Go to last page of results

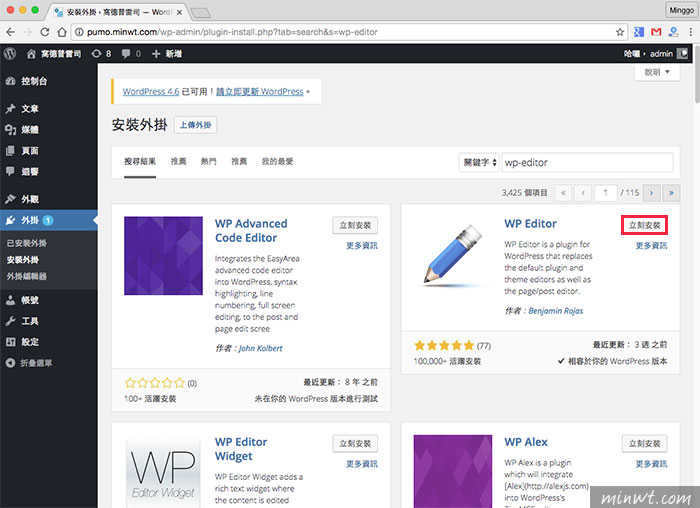pyautogui.click(x=671, y=193)
